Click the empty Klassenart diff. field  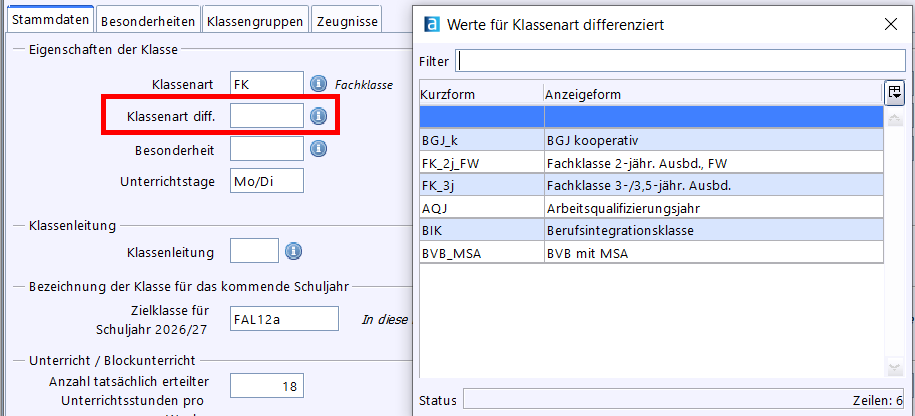tap(267, 116)
